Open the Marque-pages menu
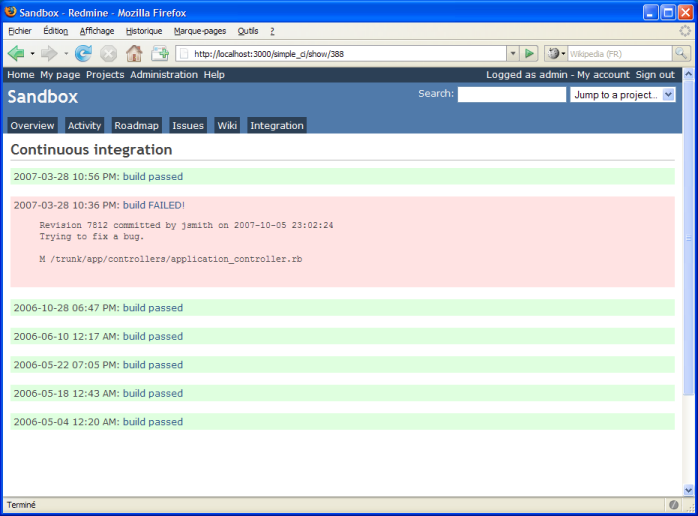The width and height of the screenshot is (698, 516). [x=200, y=31]
